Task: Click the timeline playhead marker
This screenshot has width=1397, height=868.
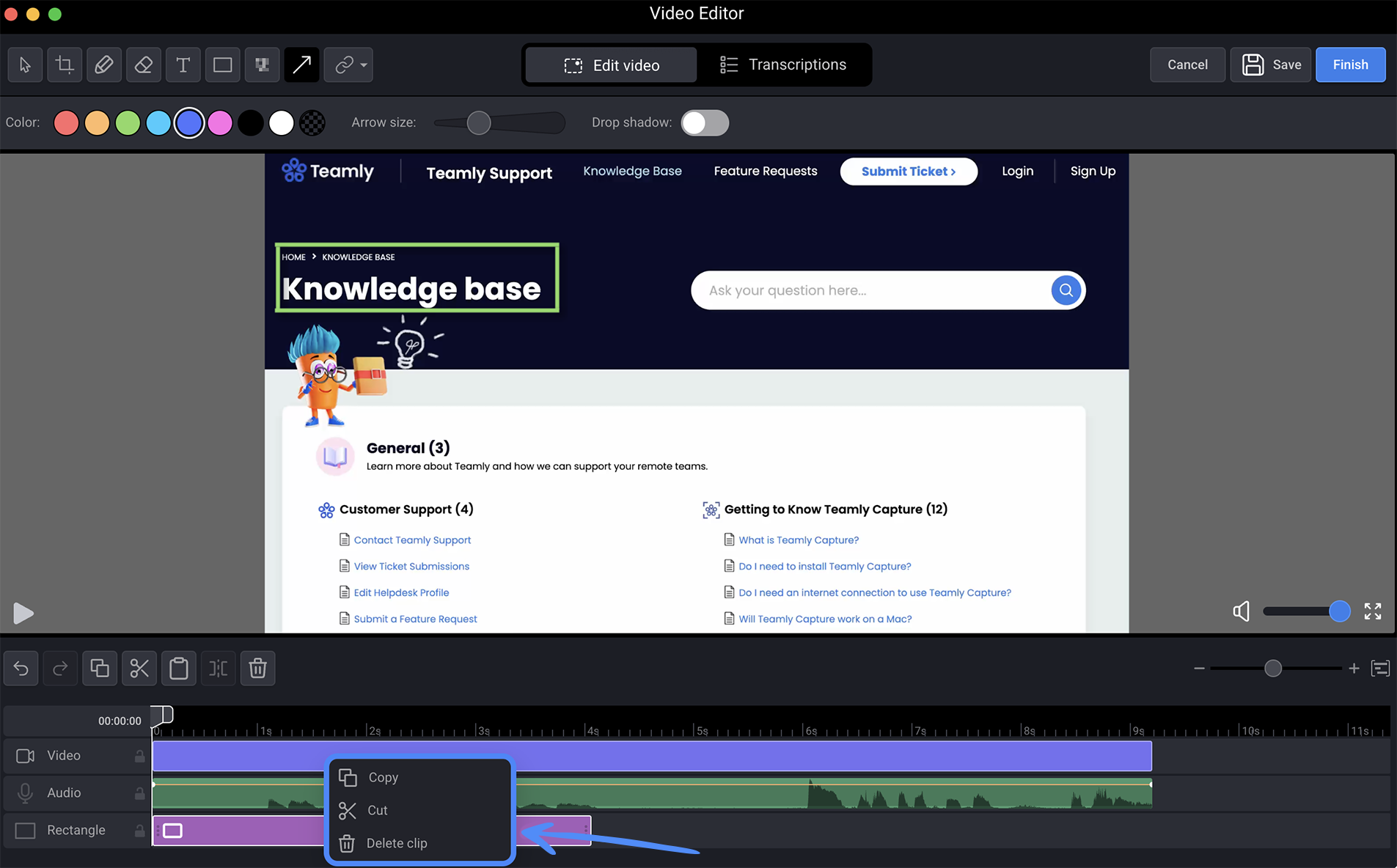Action: point(162,715)
